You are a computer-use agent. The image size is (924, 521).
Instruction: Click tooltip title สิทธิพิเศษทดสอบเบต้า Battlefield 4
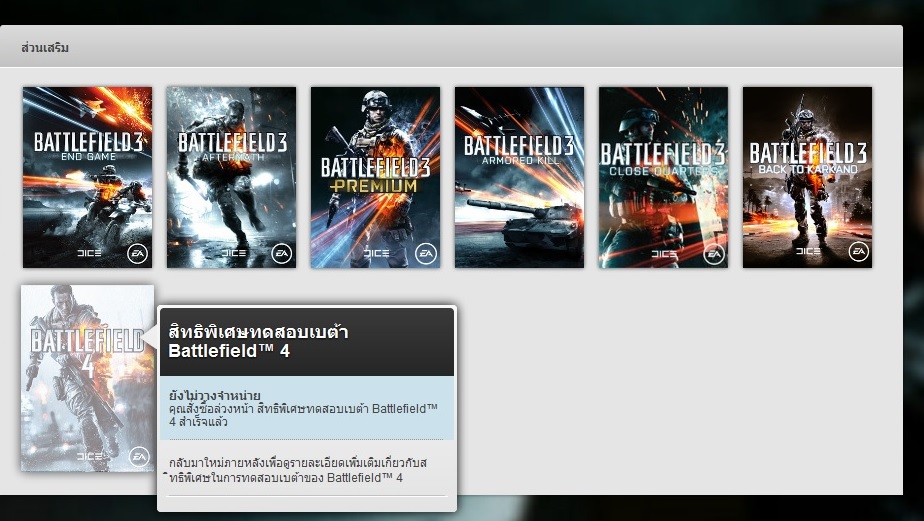(x=258, y=341)
